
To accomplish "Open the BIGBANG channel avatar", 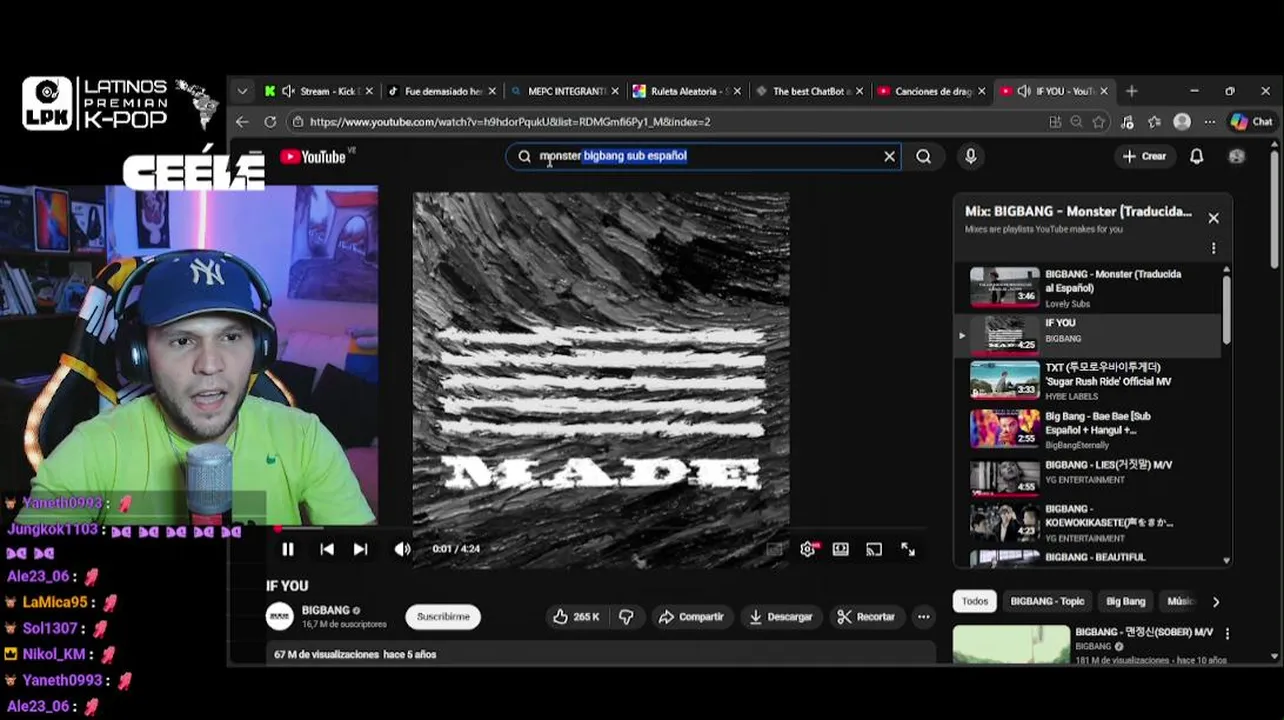I will 280,617.
